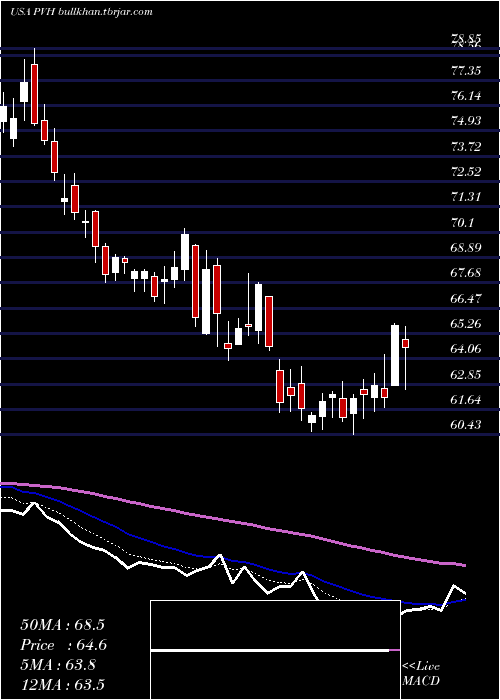Click the 72.52 price axis label
This screenshot has width=500, height=700.
pos(467,172)
